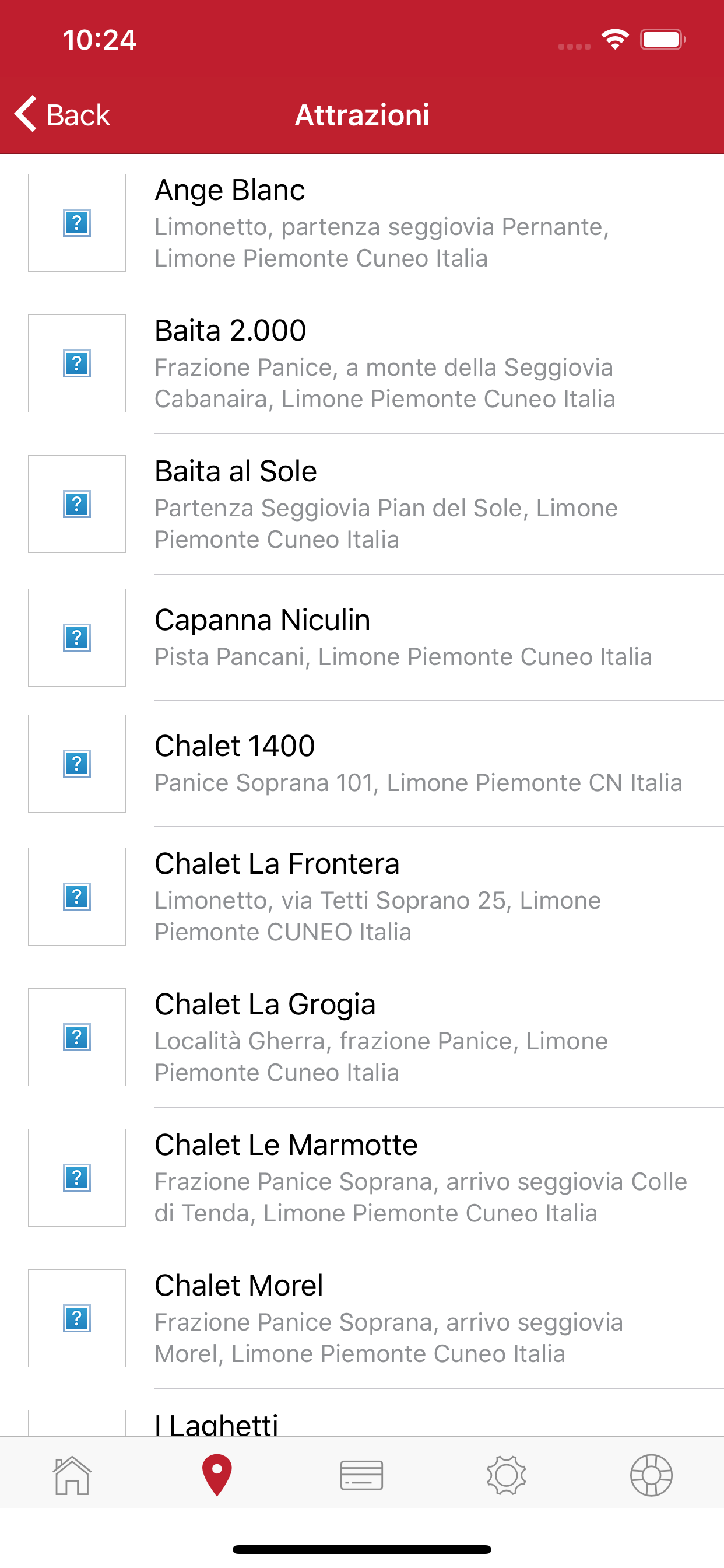Viewport: 724px width, 1568px height.
Task: Select the map pin attractions tab
Action: click(217, 1475)
